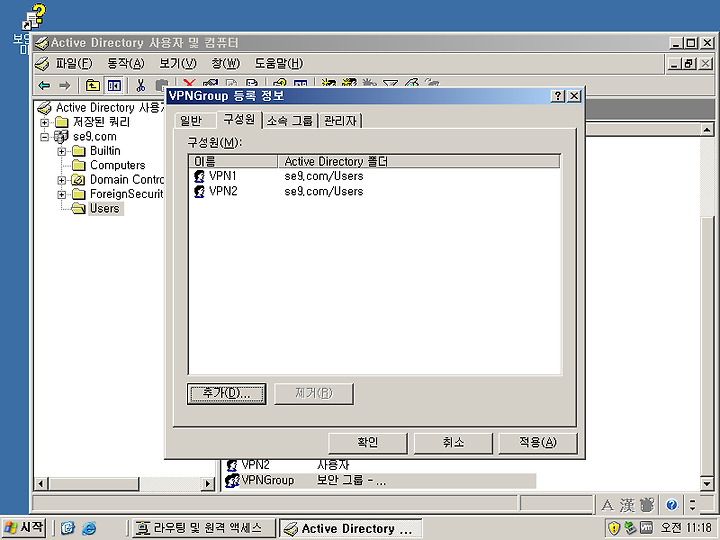Screen dimensions: 720x540
Task: Click the VPN1 user icon in members list
Action: pos(199,176)
